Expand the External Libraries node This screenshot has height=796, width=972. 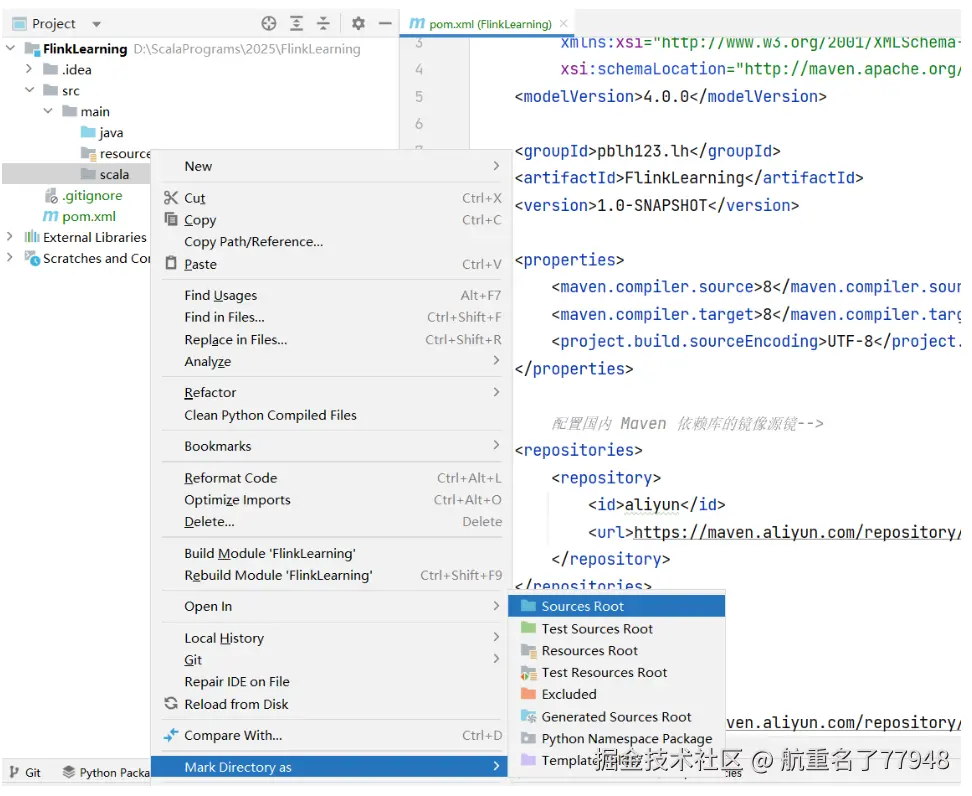click(9, 237)
